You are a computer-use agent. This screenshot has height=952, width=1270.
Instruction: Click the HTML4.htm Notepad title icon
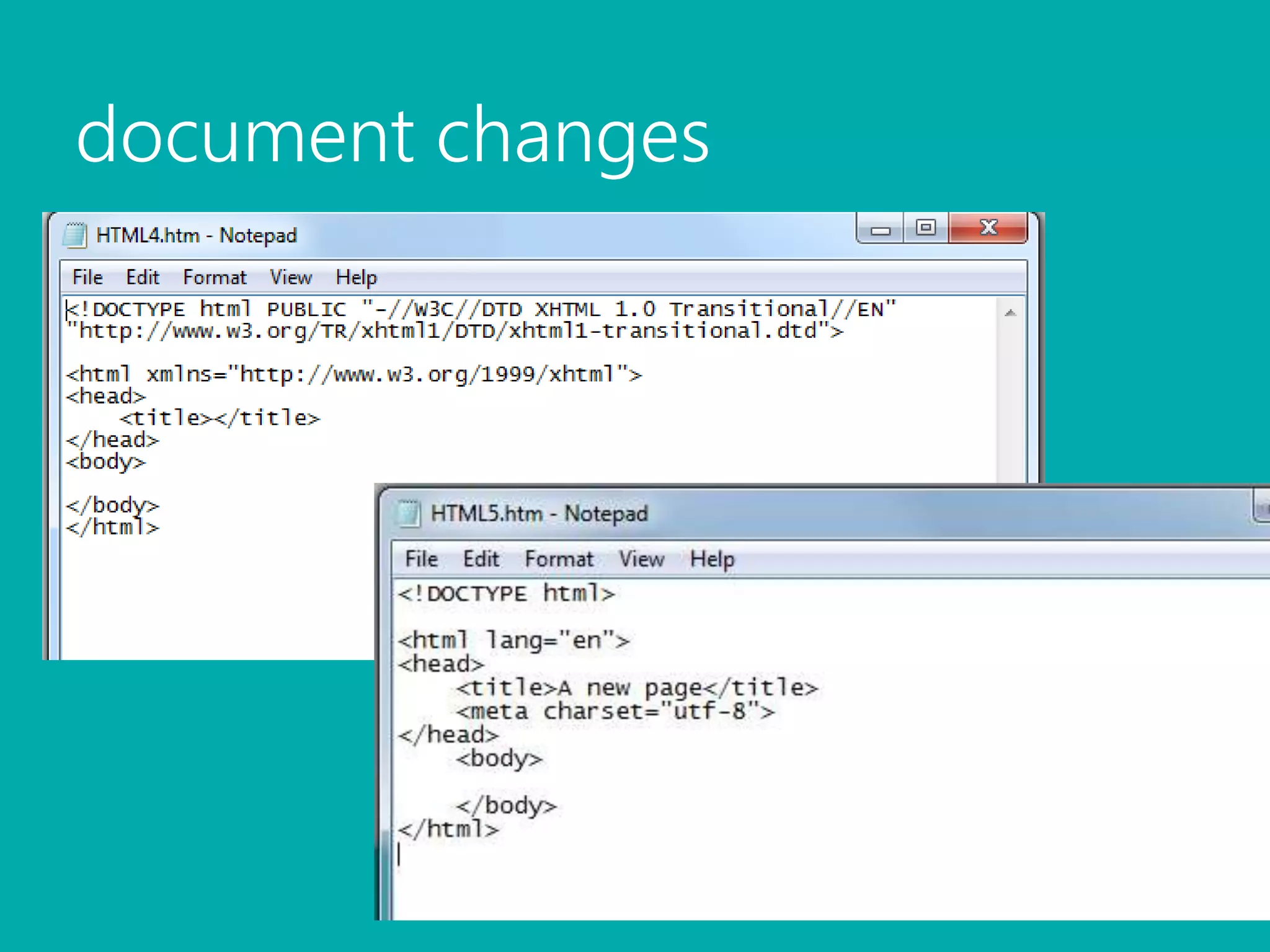75,236
